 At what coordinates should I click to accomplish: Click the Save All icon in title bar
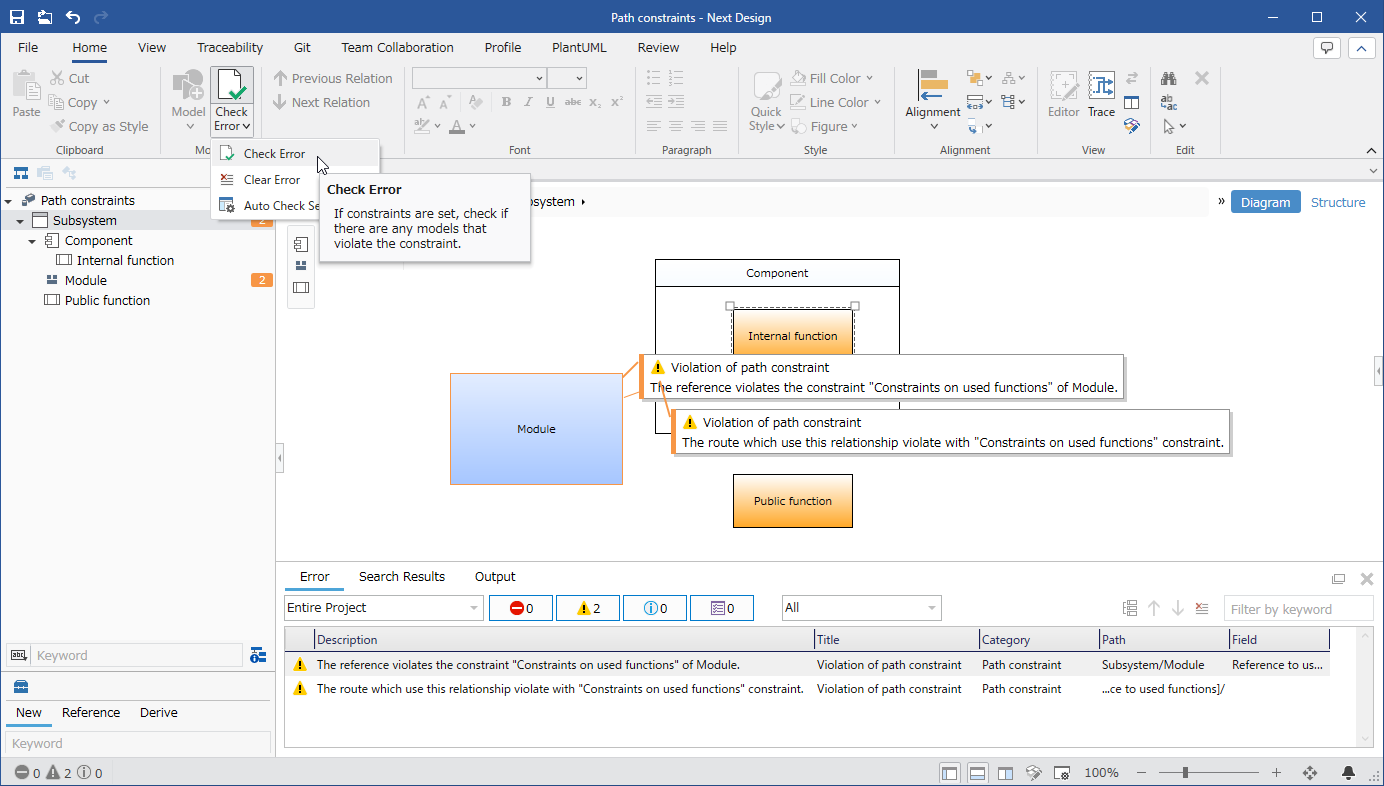pos(45,17)
